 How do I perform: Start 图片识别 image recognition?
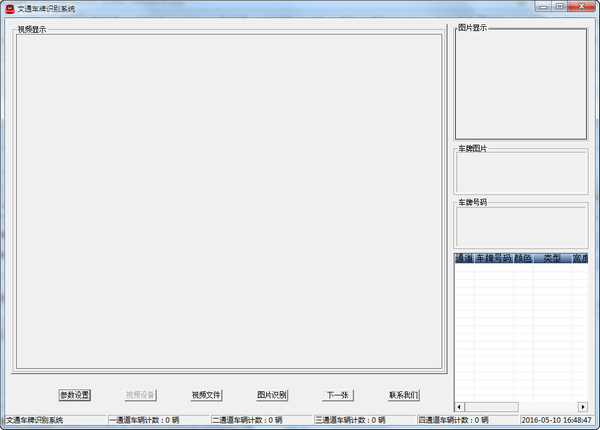coord(272,395)
